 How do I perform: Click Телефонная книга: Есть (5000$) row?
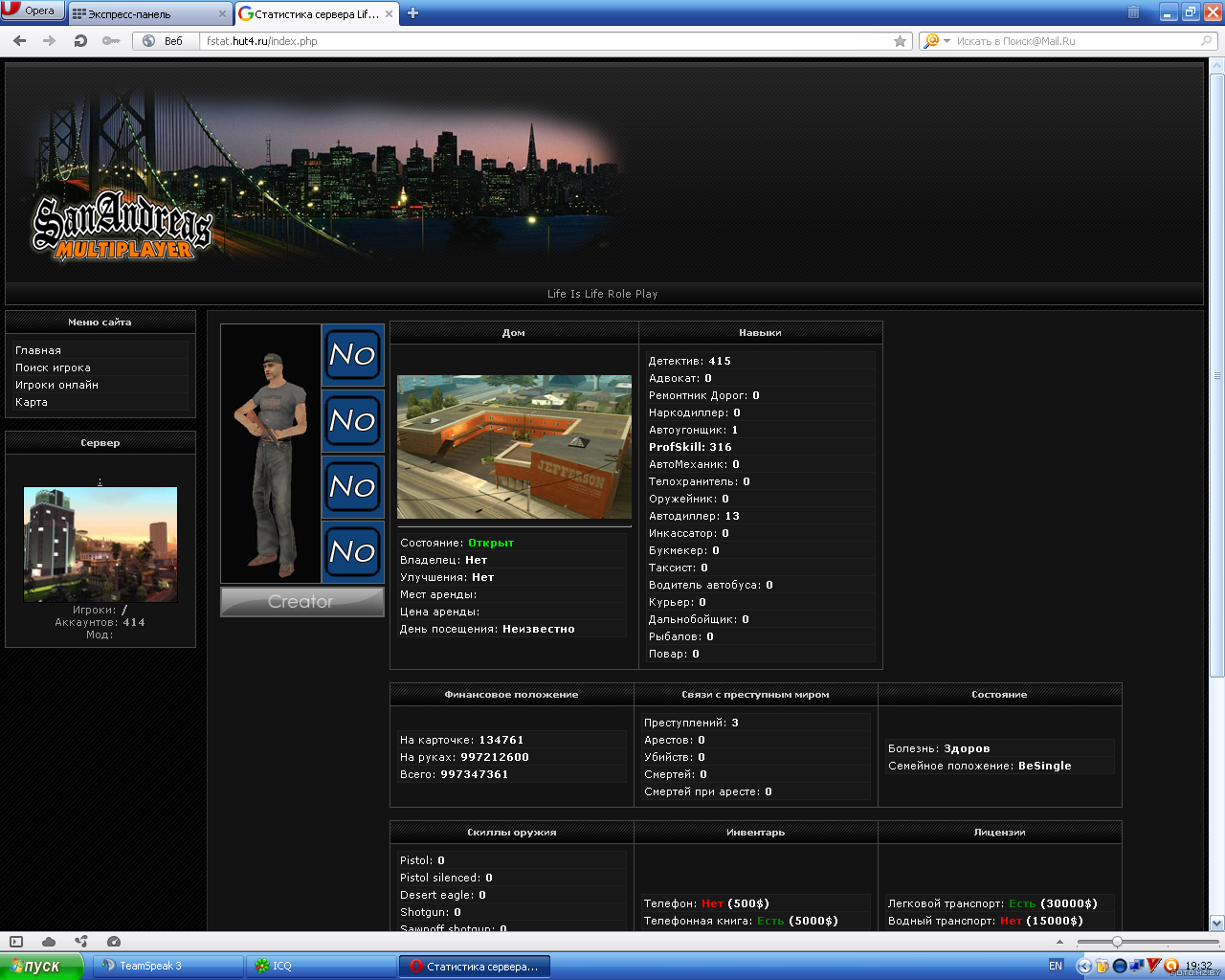pos(755,921)
